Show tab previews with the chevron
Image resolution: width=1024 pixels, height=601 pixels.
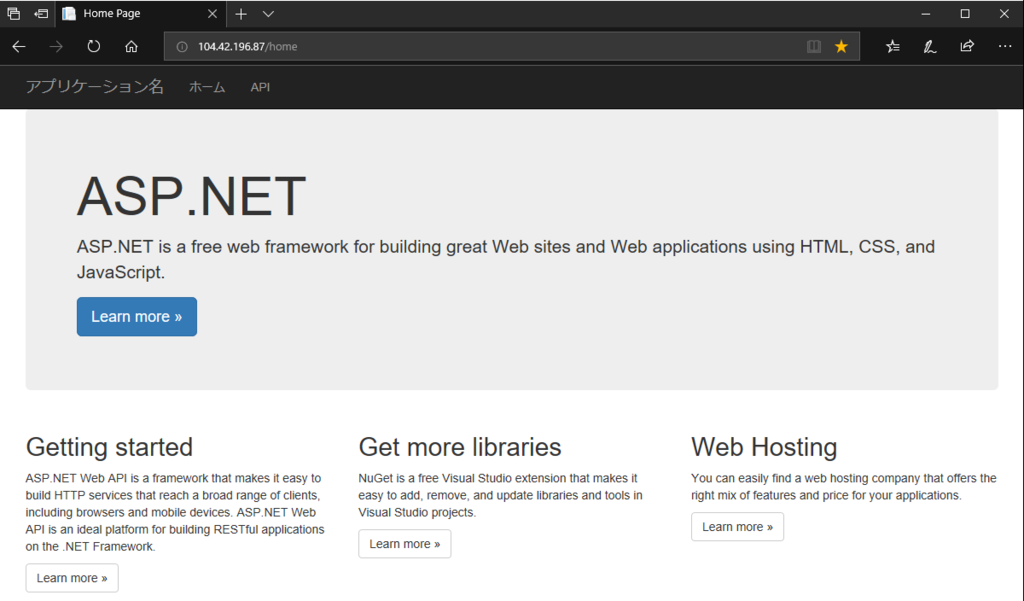coord(268,14)
